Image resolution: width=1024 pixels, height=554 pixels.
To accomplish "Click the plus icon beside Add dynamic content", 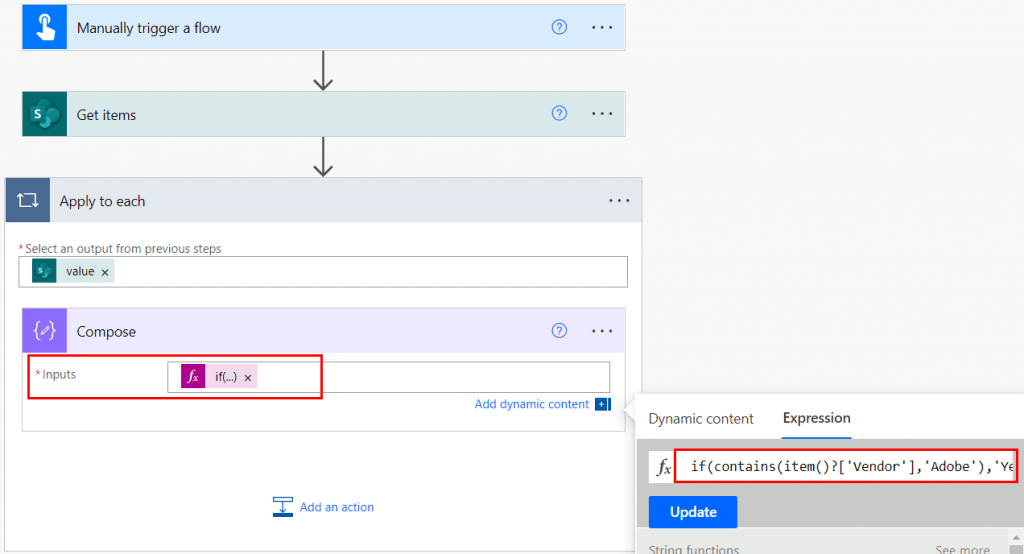I will pos(603,404).
